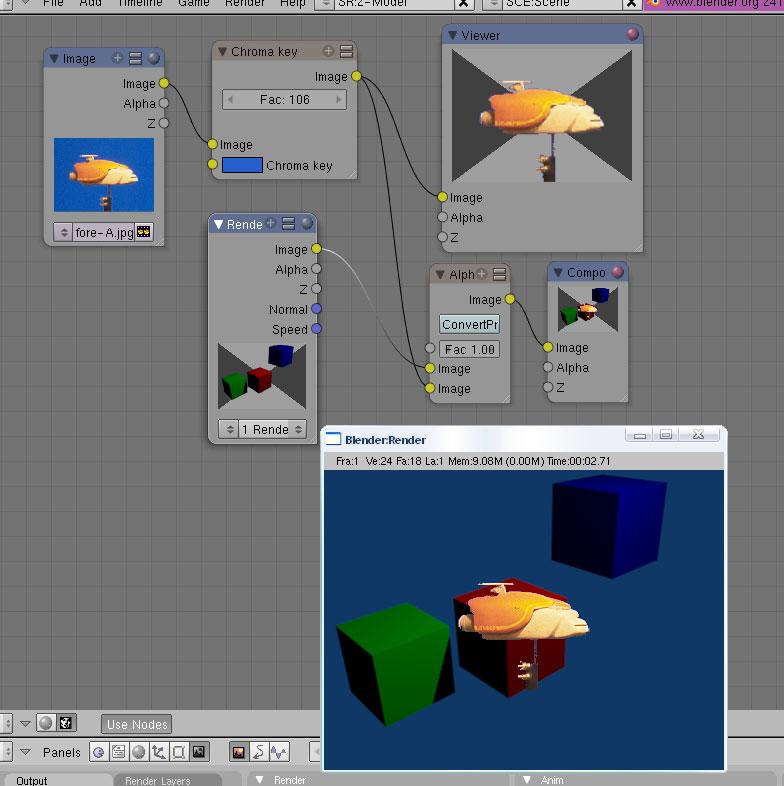The width and height of the screenshot is (784, 786).
Task: Open the Render menu in top bar
Action: click(245, 4)
